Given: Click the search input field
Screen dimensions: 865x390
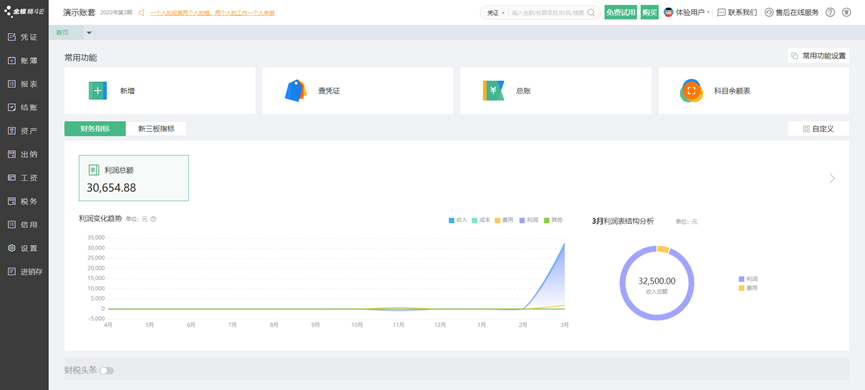Looking at the screenshot, I should (547, 13).
